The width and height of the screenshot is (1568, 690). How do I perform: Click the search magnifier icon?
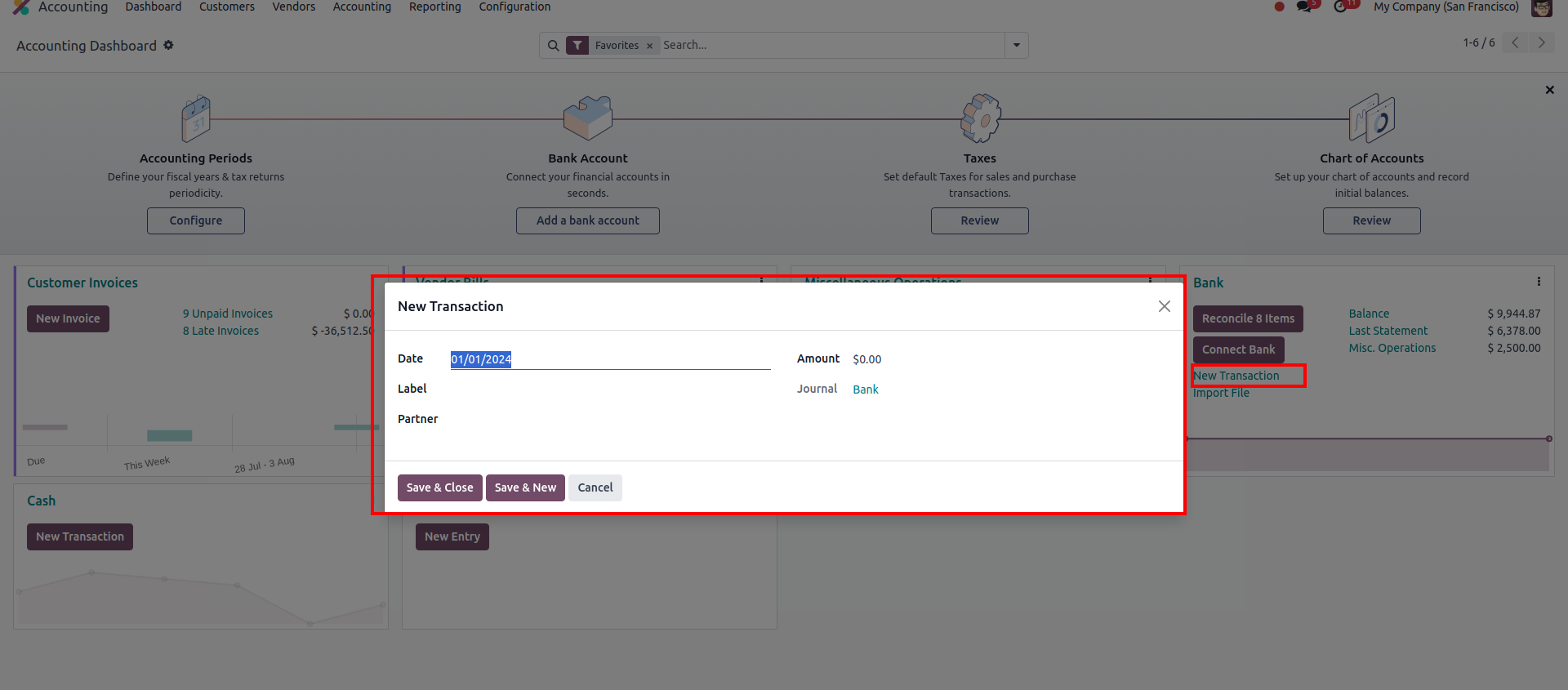tap(553, 46)
